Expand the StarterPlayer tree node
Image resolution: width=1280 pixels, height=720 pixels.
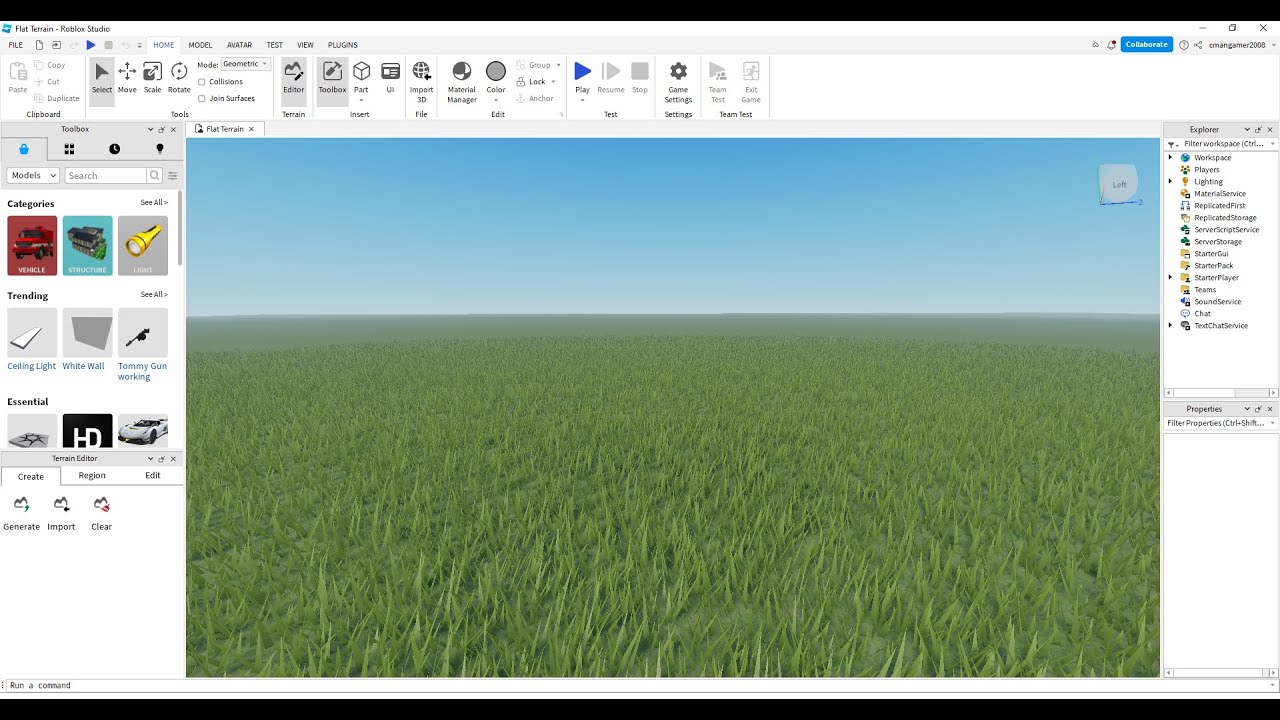point(1170,278)
